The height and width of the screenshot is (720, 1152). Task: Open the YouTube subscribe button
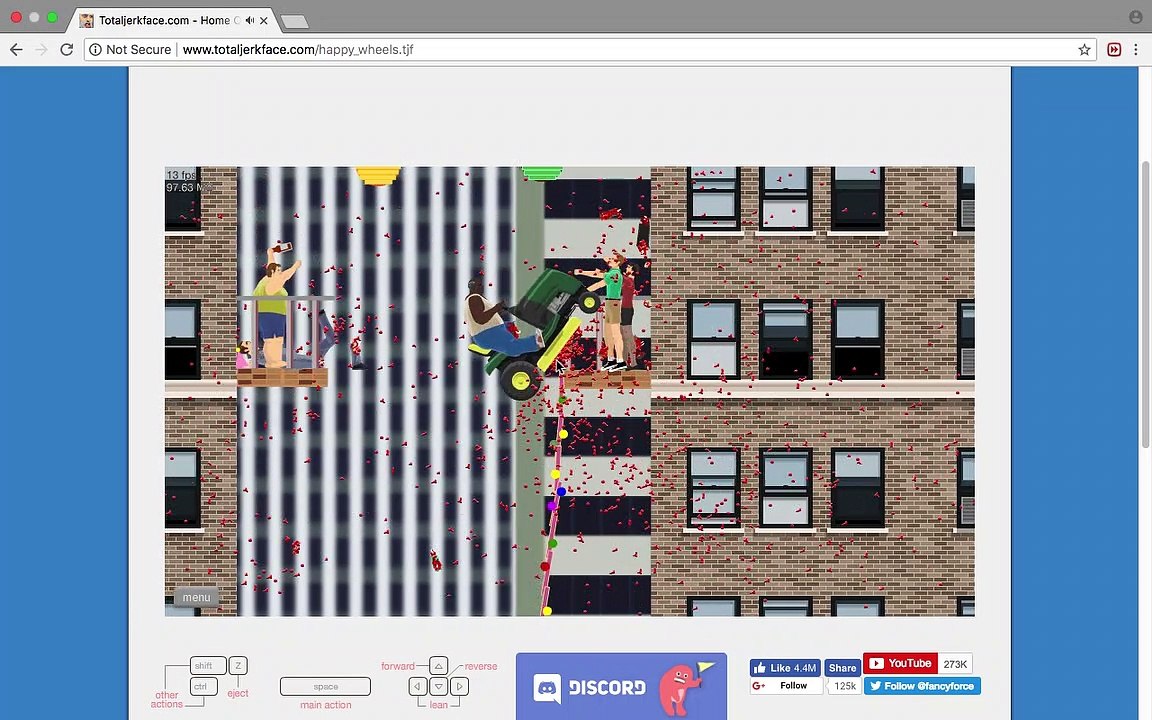(x=901, y=663)
